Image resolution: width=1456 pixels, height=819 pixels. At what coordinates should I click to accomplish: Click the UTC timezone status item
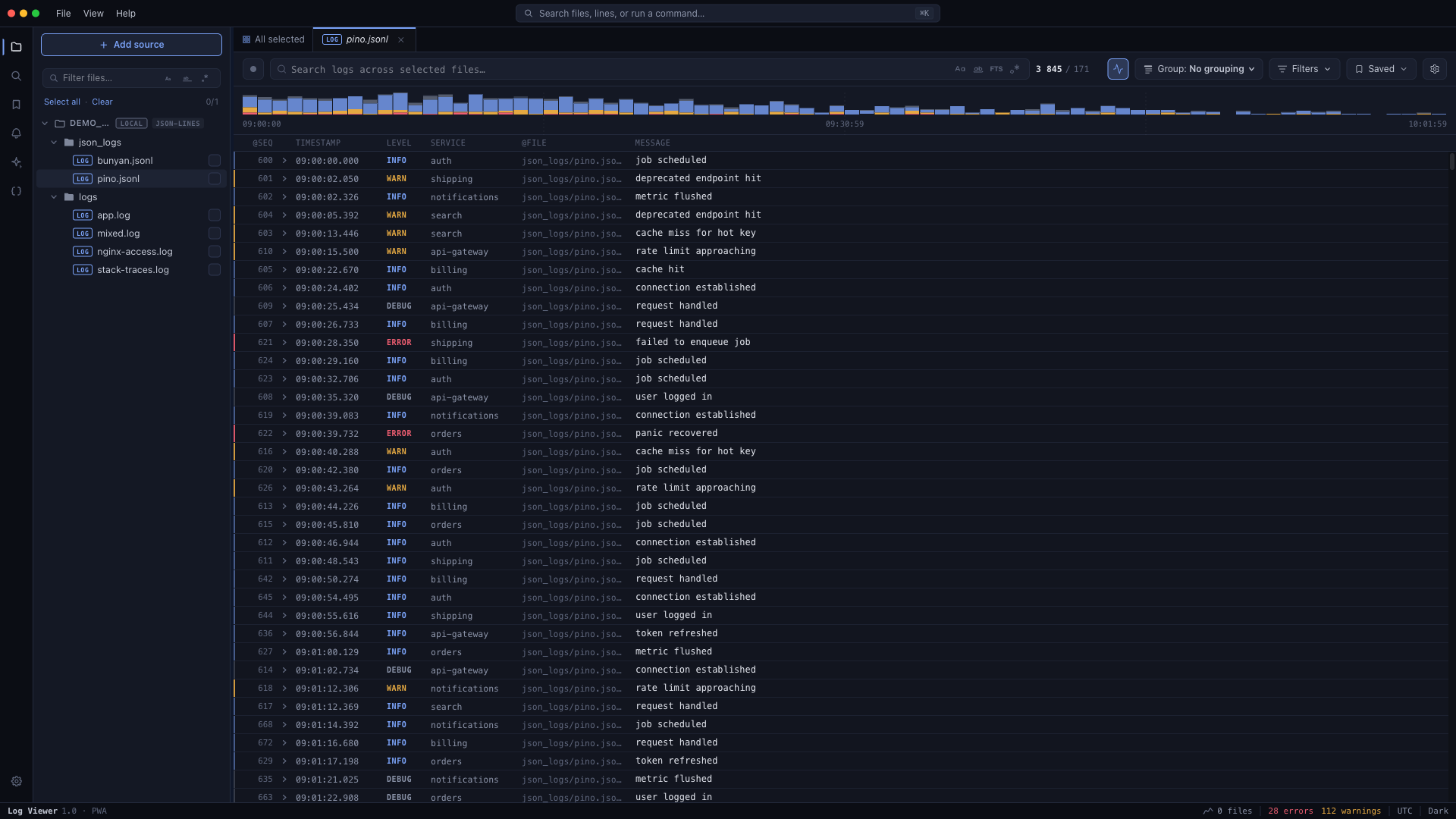(x=1404, y=811)
